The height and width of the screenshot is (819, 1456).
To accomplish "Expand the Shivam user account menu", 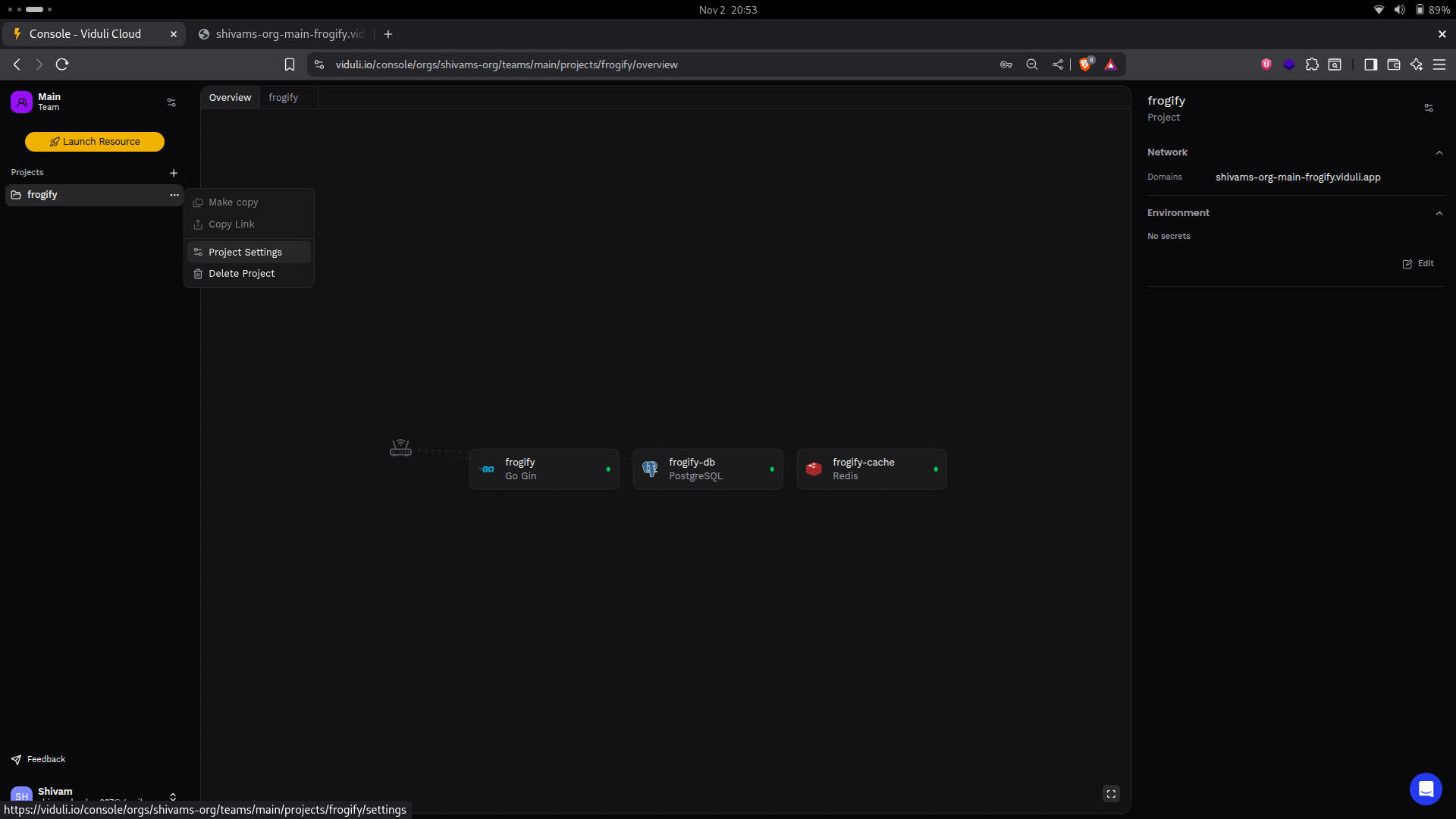I will pos(173,795).
